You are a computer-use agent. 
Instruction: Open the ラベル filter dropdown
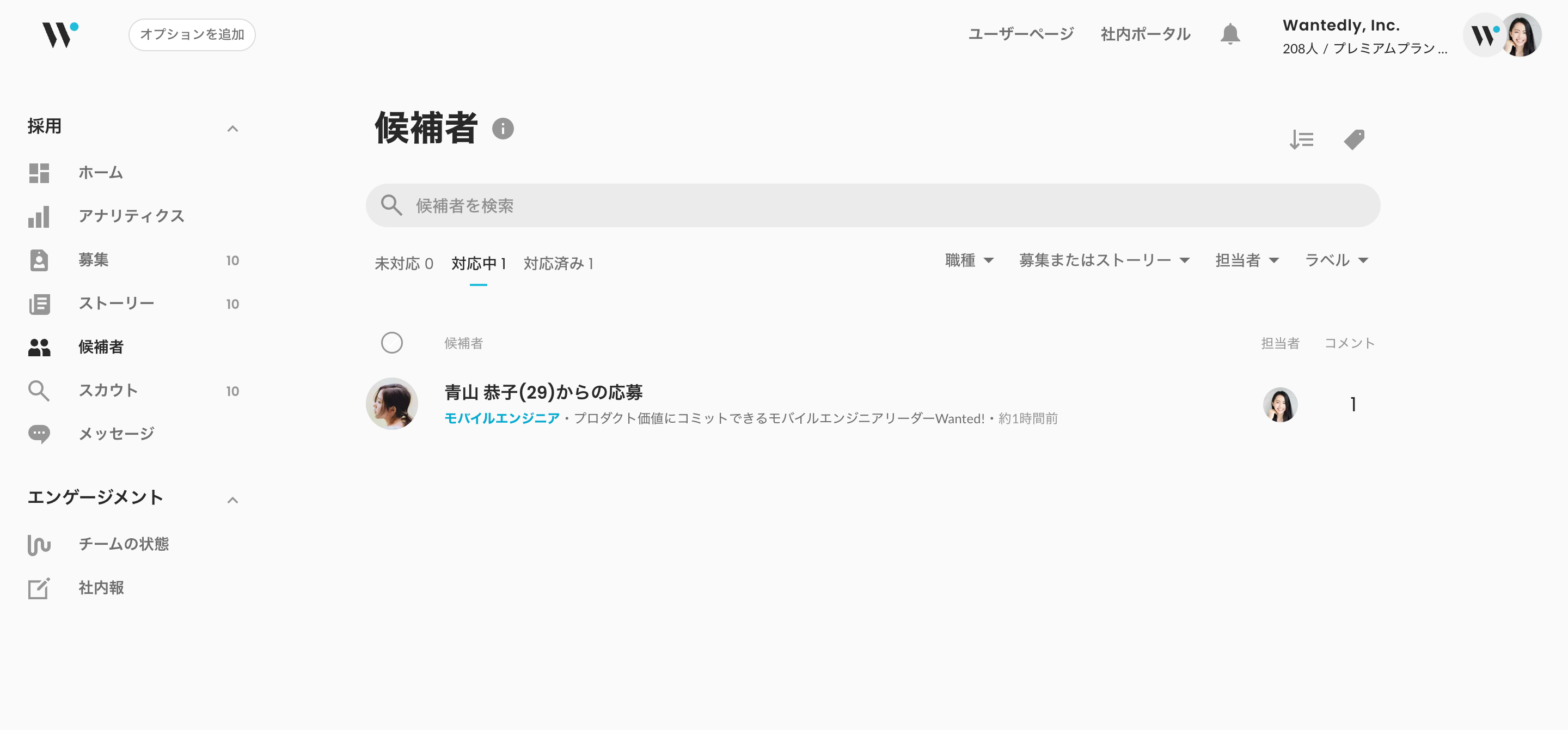pos(1336,260)
